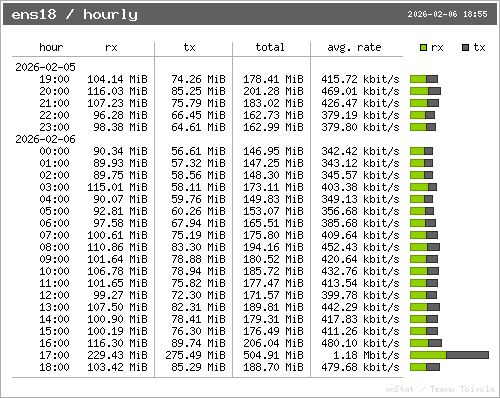500x398 pixels.
Task: Click the 'tx' column header
Action: pyautogui.click(x=189, y=47)
